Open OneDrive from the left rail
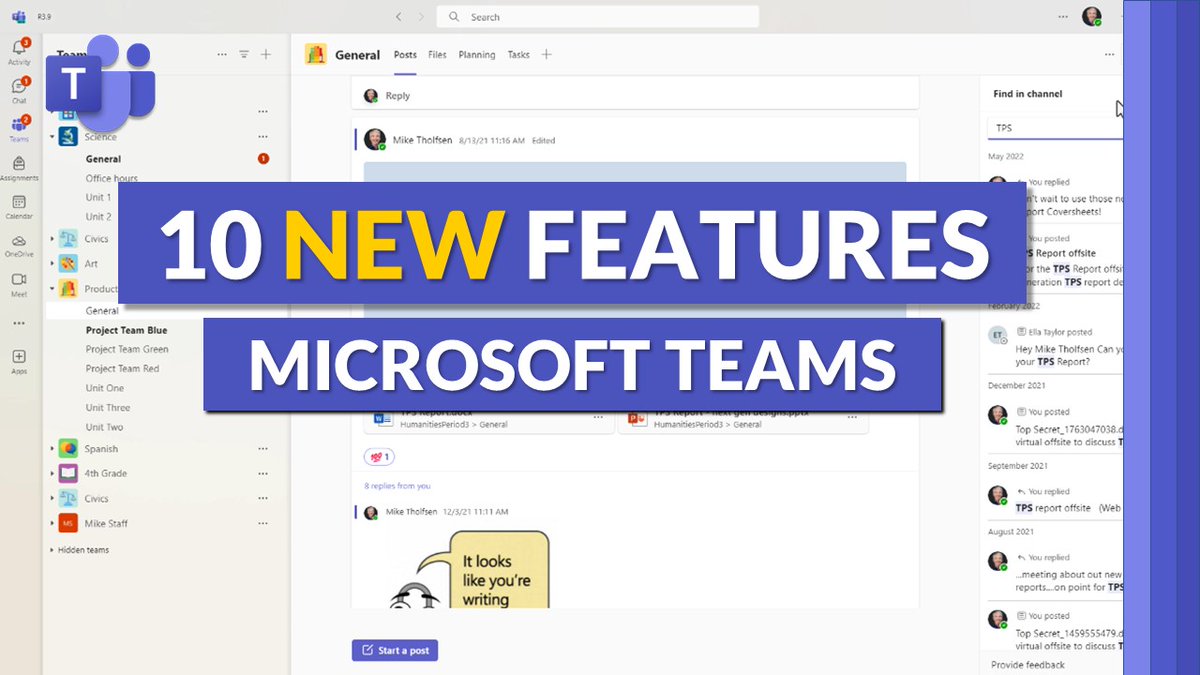The height and width of the screenshot is (675, 1200). 19,245
